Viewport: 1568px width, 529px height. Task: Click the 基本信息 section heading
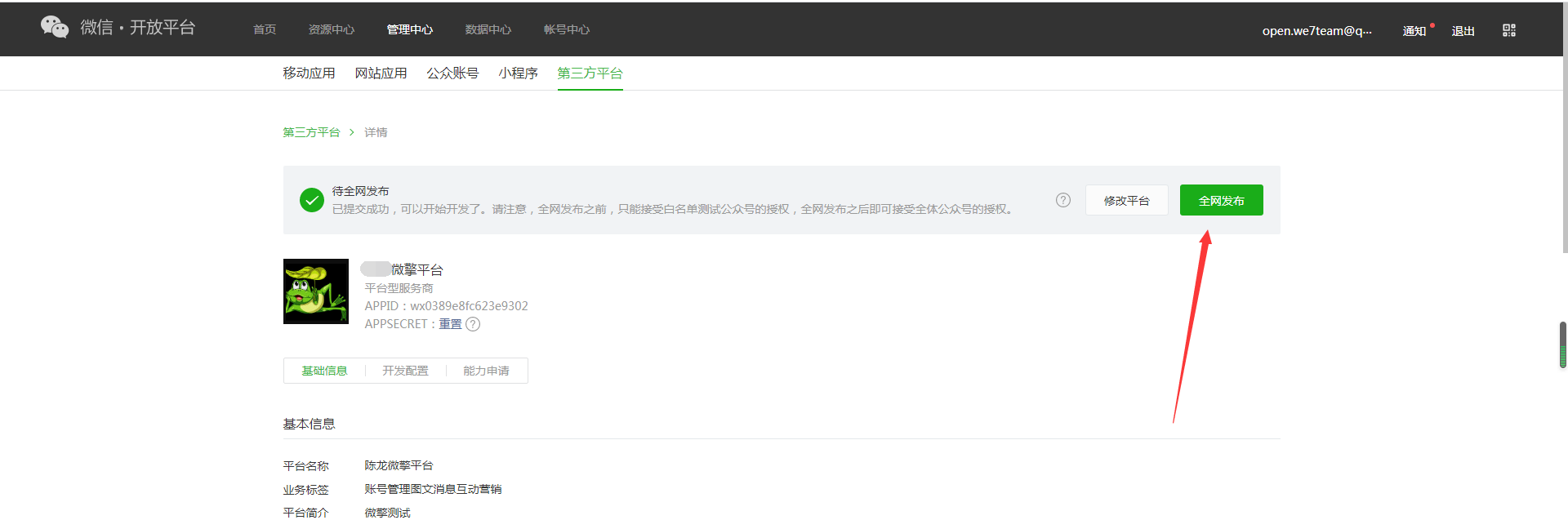click(310, 424)
